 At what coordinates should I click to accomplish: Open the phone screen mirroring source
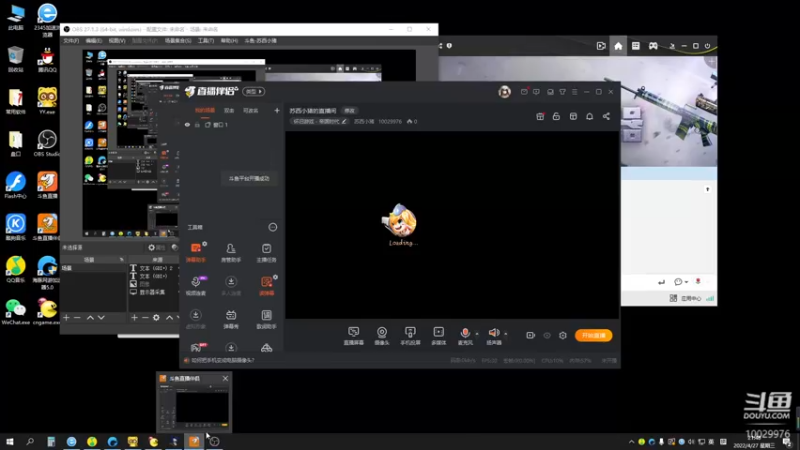click(410, 336)
